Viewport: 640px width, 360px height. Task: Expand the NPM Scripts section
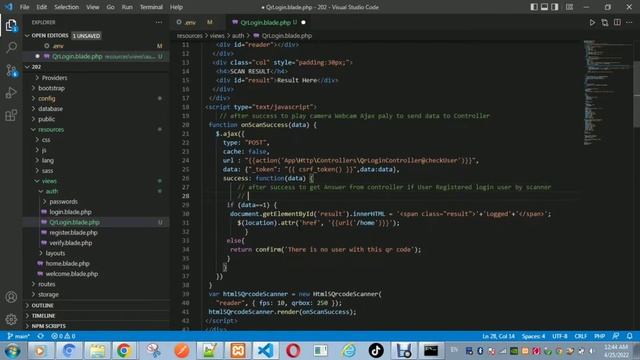click(96, 326)
